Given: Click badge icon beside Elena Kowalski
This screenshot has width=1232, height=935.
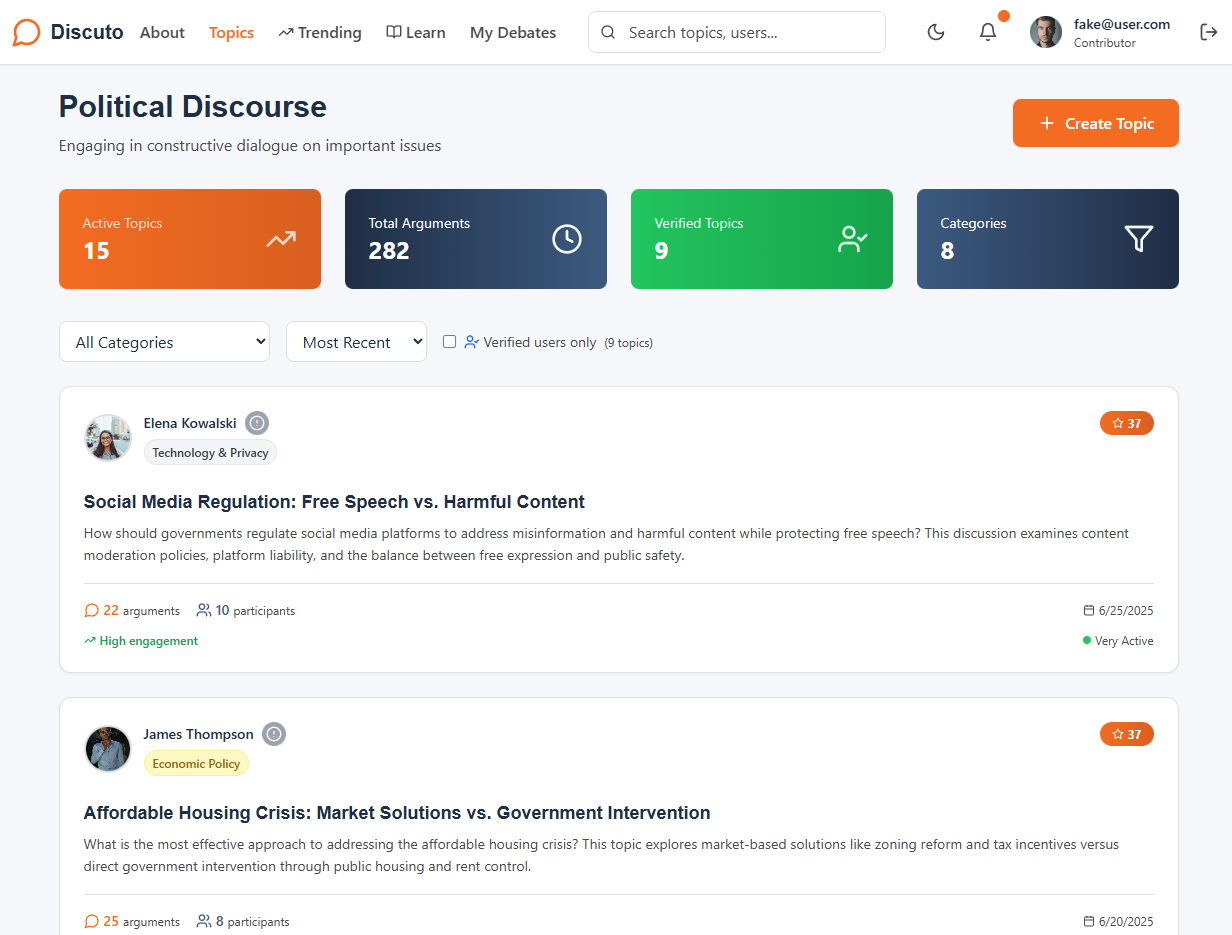Looking at the screenshot, I should [x=257, y=423].
